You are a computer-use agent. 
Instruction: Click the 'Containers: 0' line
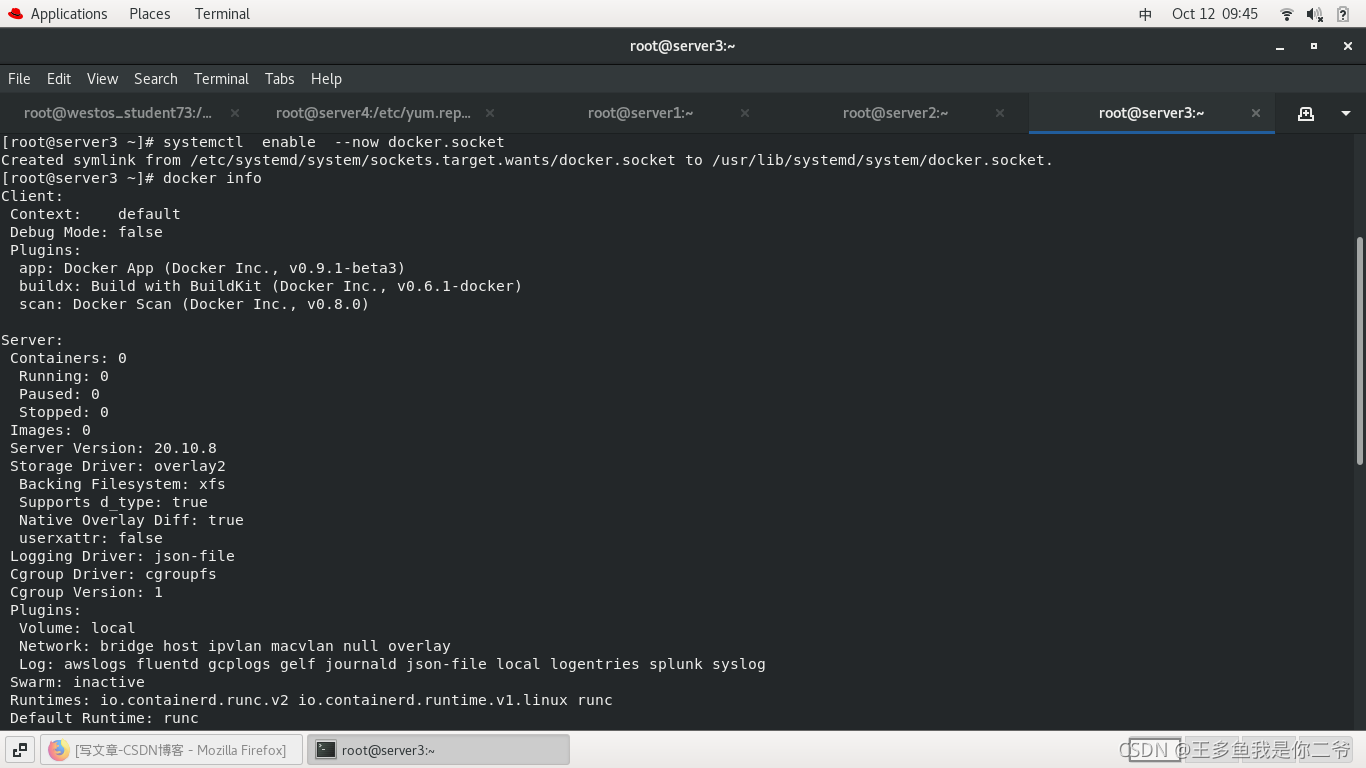[x=68, y=358]
